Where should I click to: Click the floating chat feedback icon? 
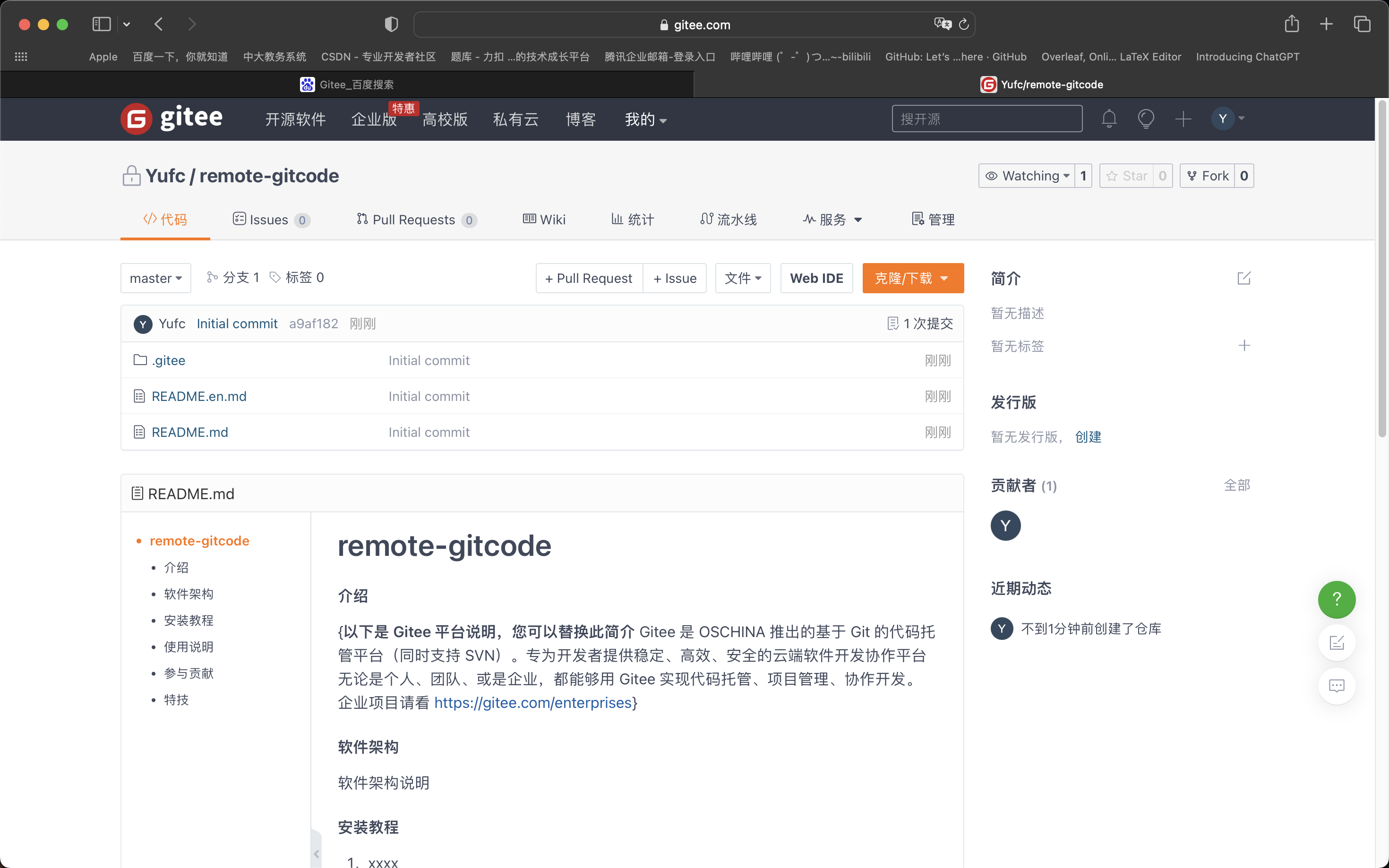click(1336, 686)
